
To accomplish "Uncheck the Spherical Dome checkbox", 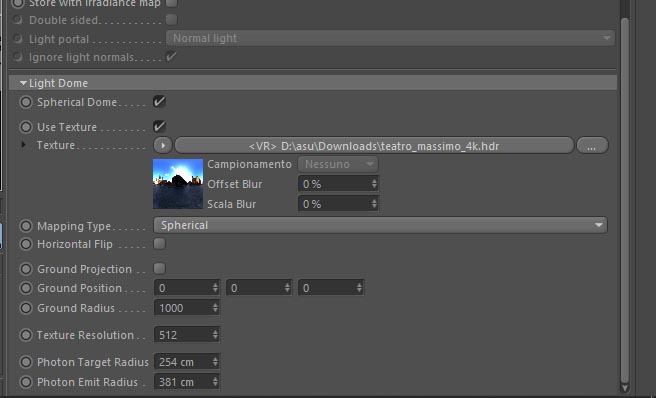I will 159,102.
